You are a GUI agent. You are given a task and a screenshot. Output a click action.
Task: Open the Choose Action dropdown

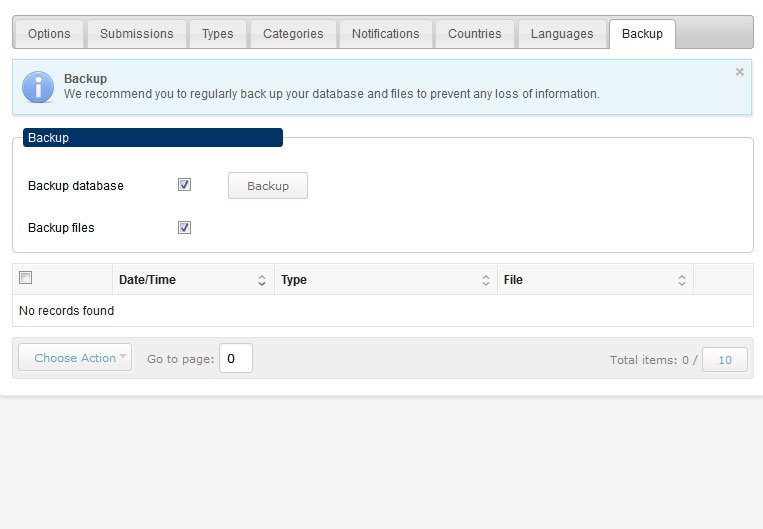pyautogui.click(x=75, y=358)
